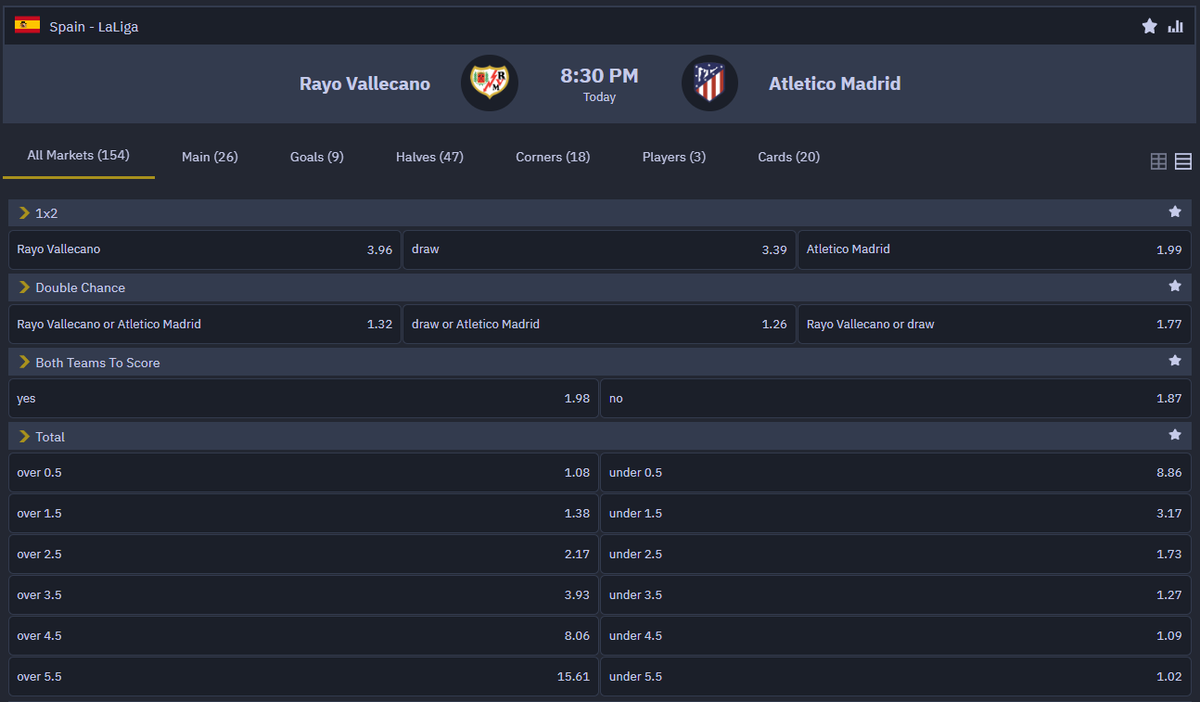Select both teams to score yes
The height and width of the screenshot is (702, 1200).
[304, 398]
